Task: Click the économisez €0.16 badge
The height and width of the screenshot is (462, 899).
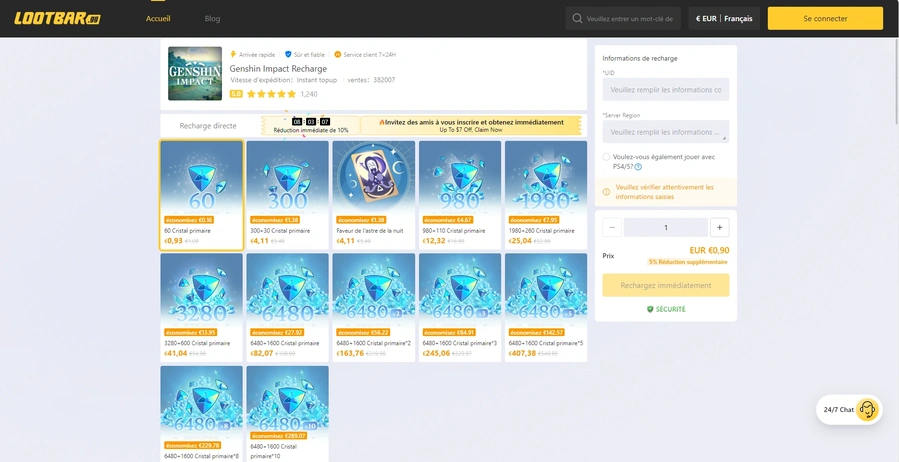Action: click(x=189, y=220)
